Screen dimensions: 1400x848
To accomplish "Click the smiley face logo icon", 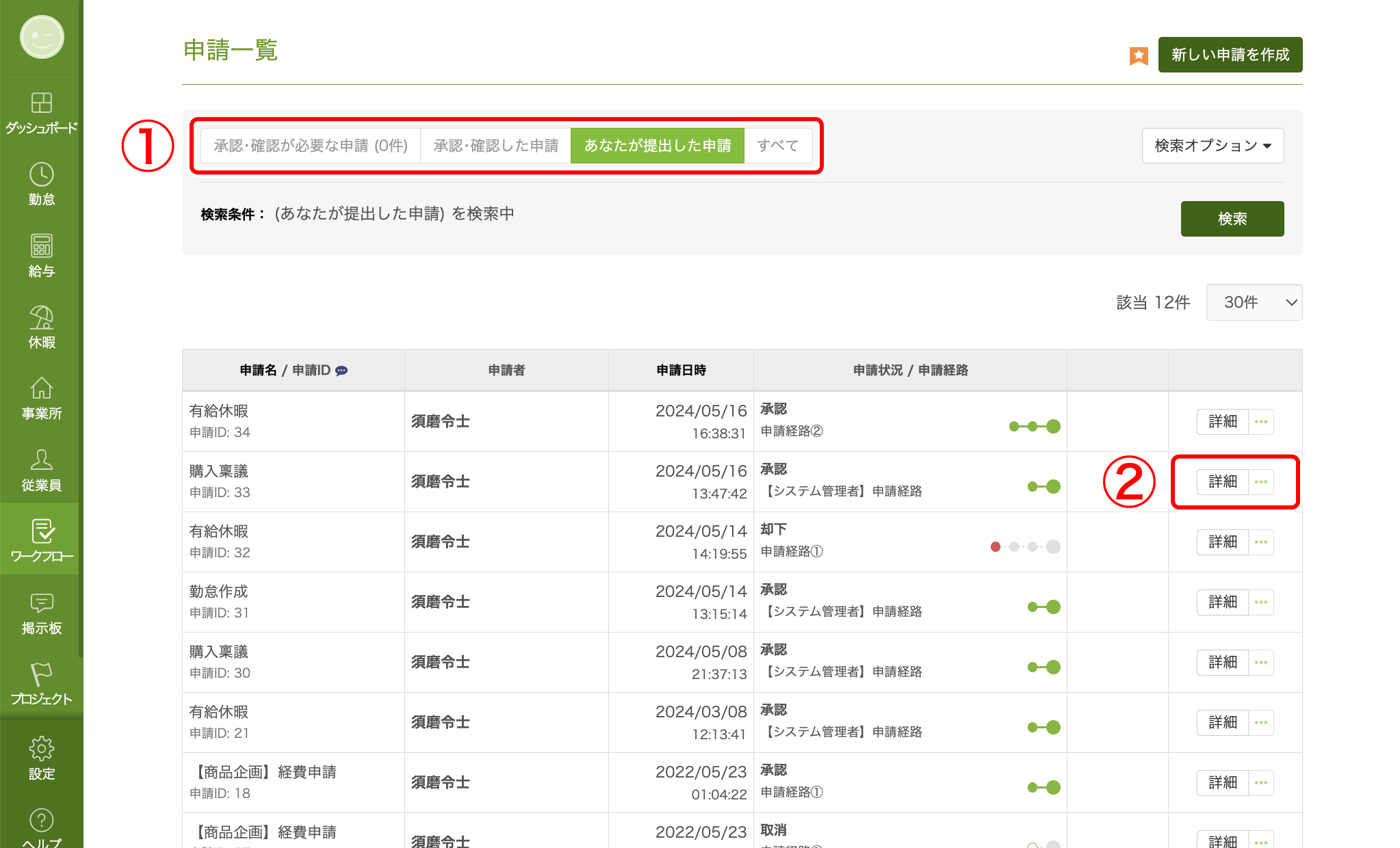I will point(42,37).
